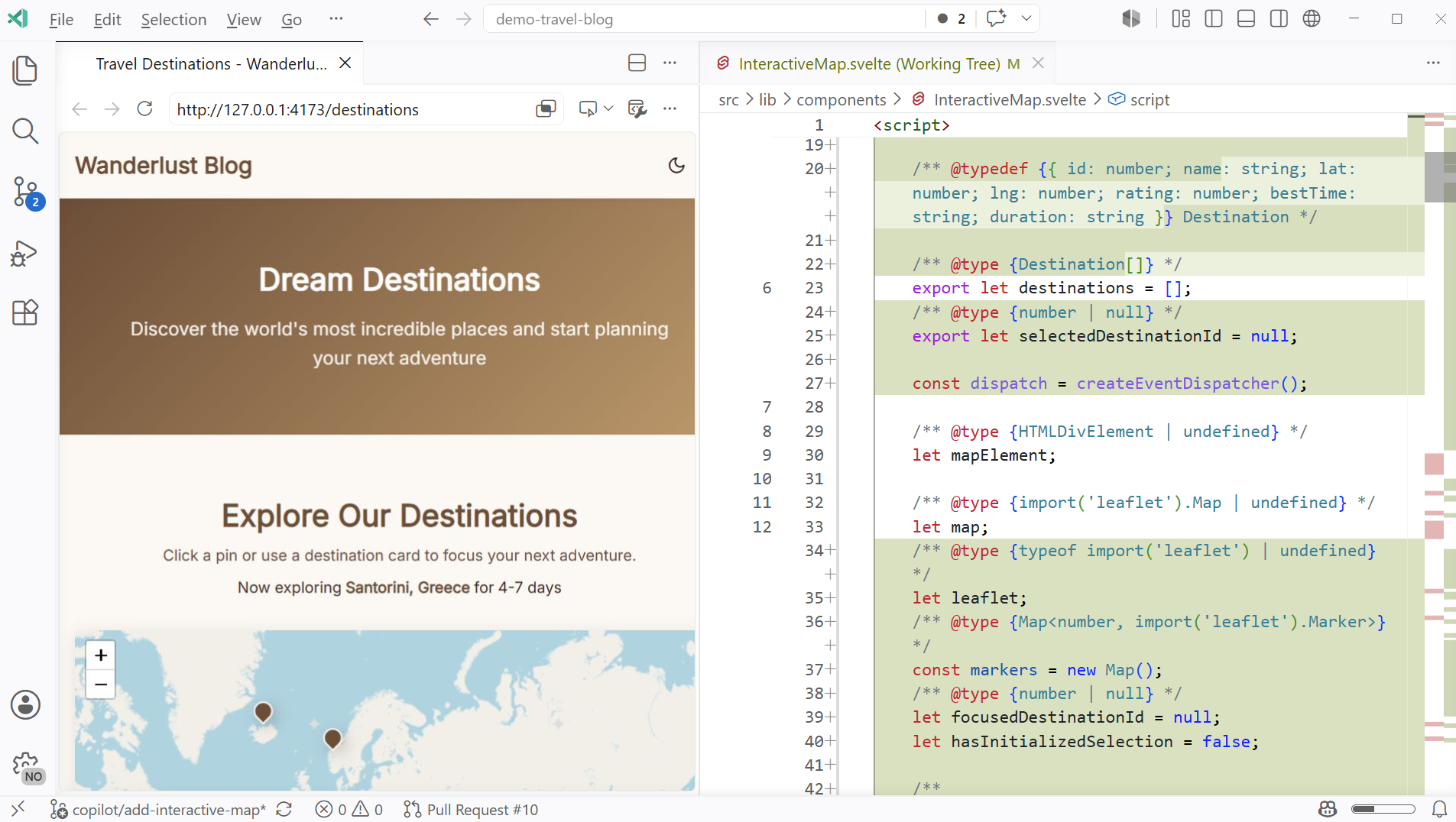The image size is (1456, 822).
Task: Open more actions for the diff editor group
Action: tap(1433, 63)
